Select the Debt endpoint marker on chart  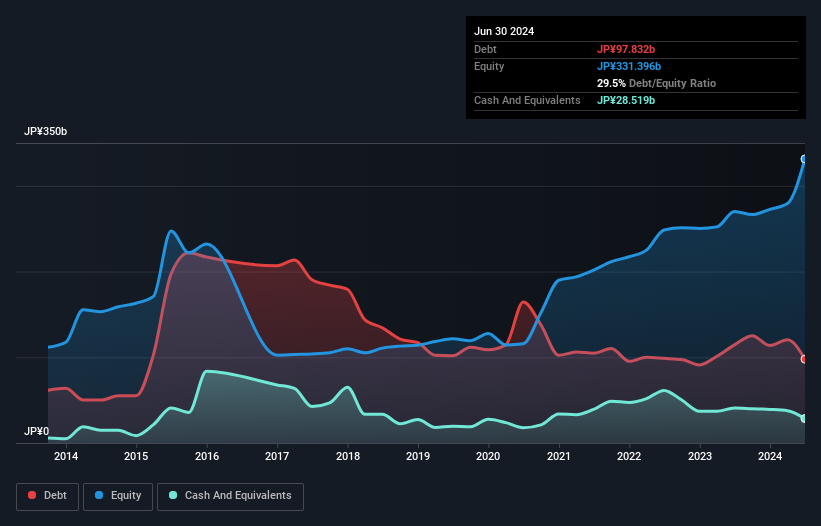pos(804,359)
